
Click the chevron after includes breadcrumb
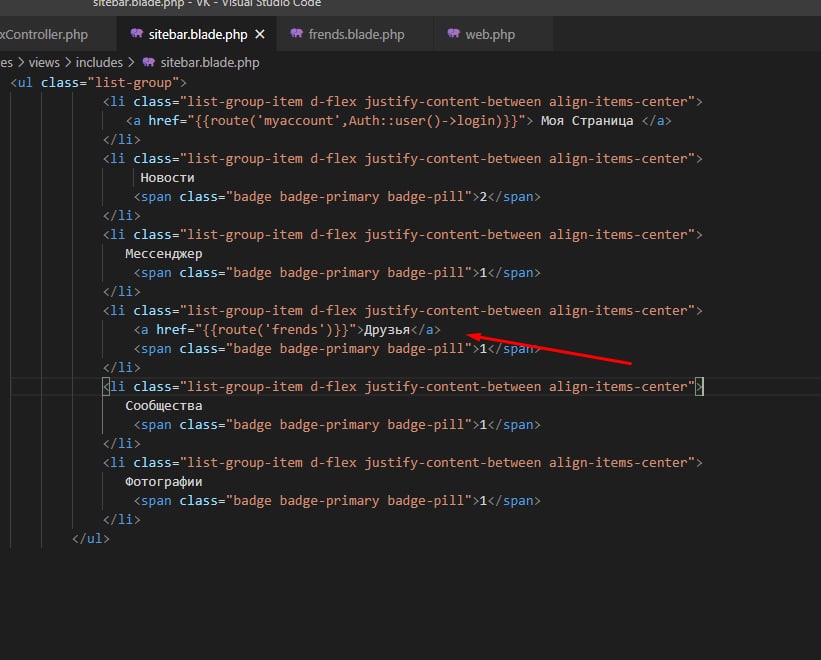[131, 62]
